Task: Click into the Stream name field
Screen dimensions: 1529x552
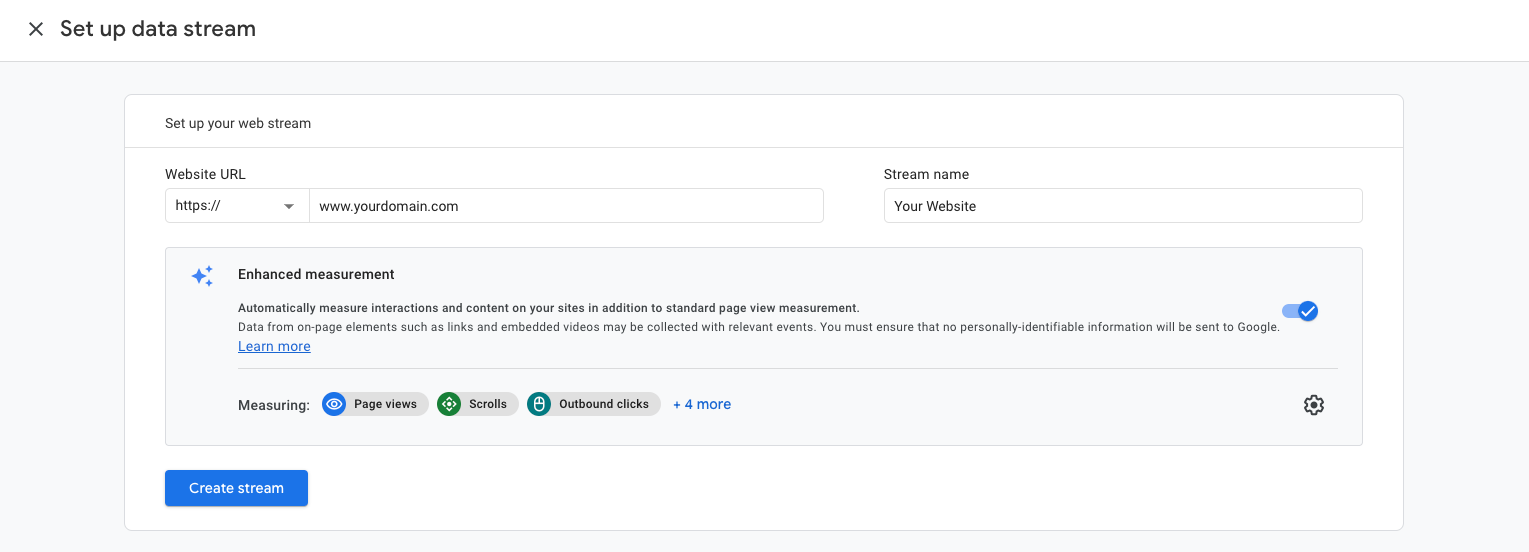Action: tap(1122, 206)
